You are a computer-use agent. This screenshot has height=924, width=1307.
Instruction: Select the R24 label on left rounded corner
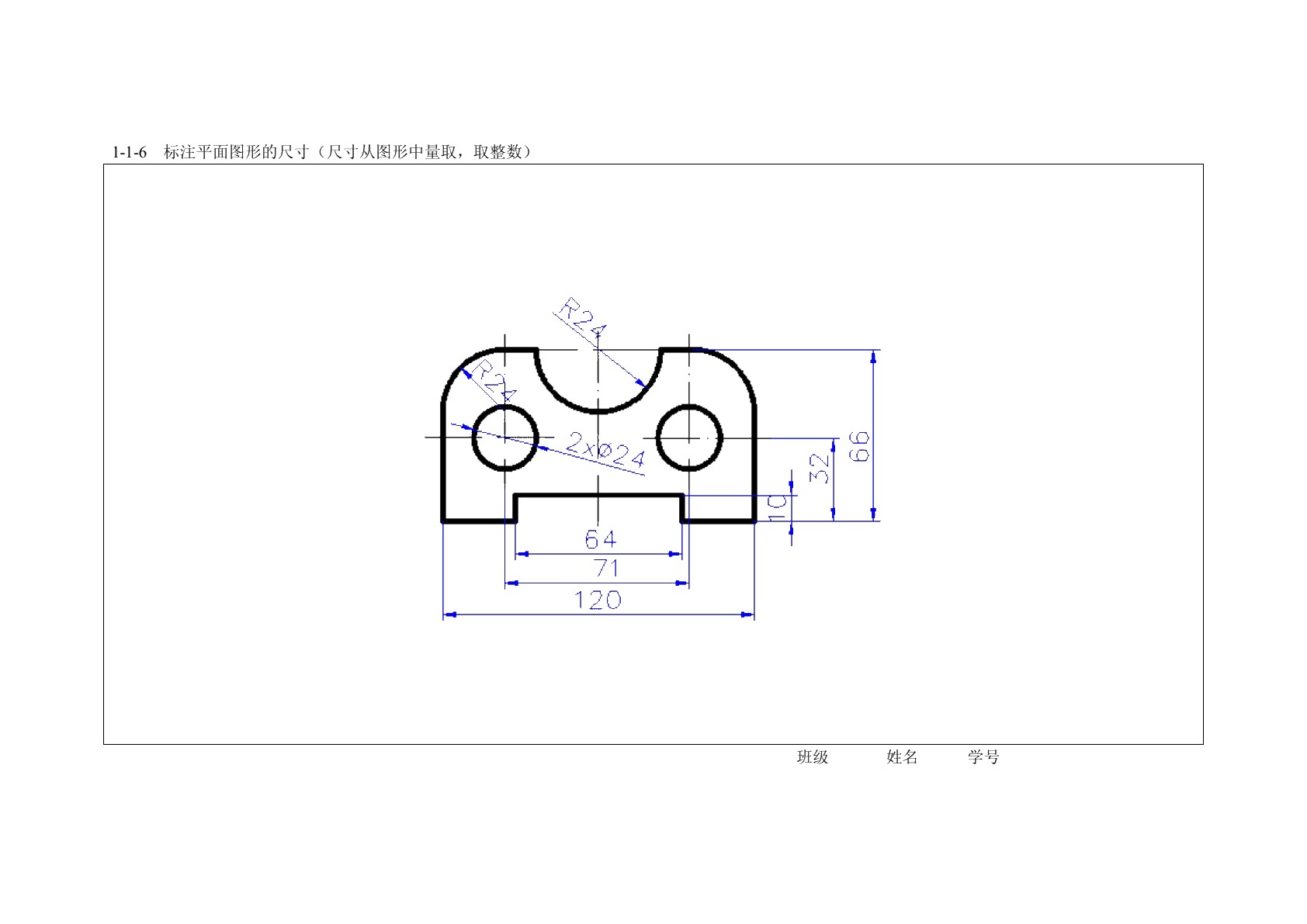(494, 381)
